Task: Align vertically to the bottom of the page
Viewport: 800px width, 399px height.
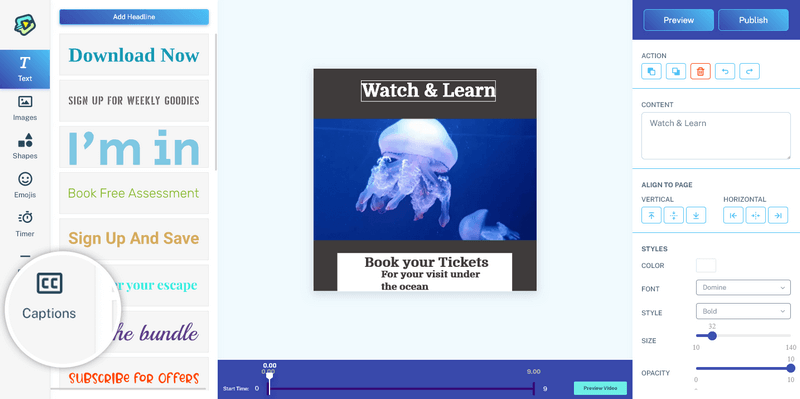Action: tap(696, 215)
